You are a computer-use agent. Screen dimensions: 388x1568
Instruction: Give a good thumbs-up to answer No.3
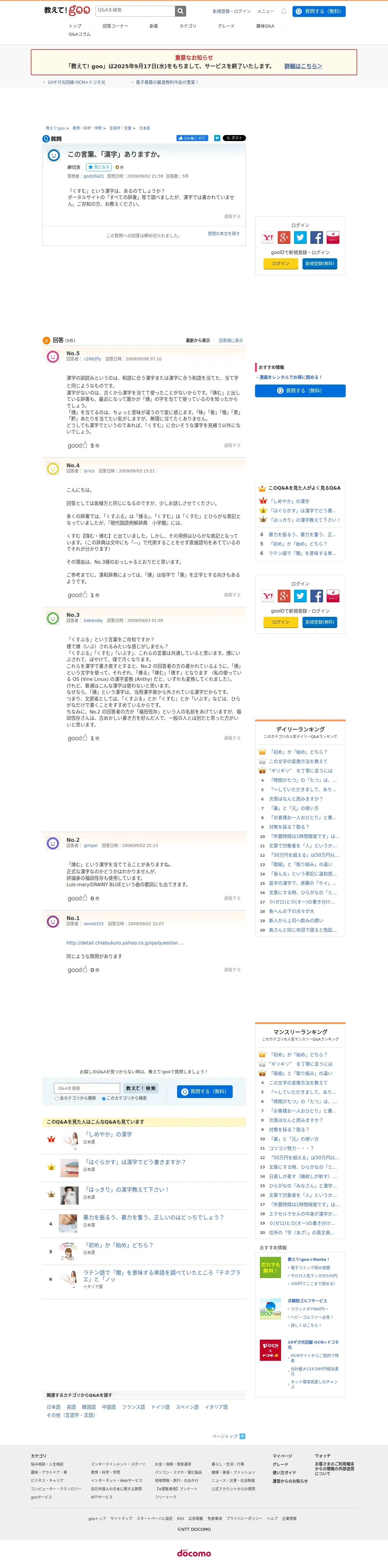78,738
